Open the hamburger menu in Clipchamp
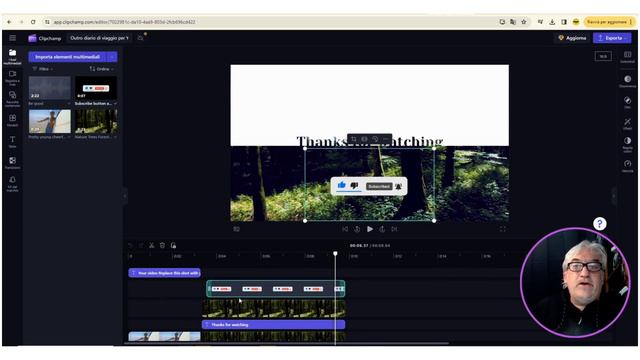This screenshot has width=640, height=360. 13,38
